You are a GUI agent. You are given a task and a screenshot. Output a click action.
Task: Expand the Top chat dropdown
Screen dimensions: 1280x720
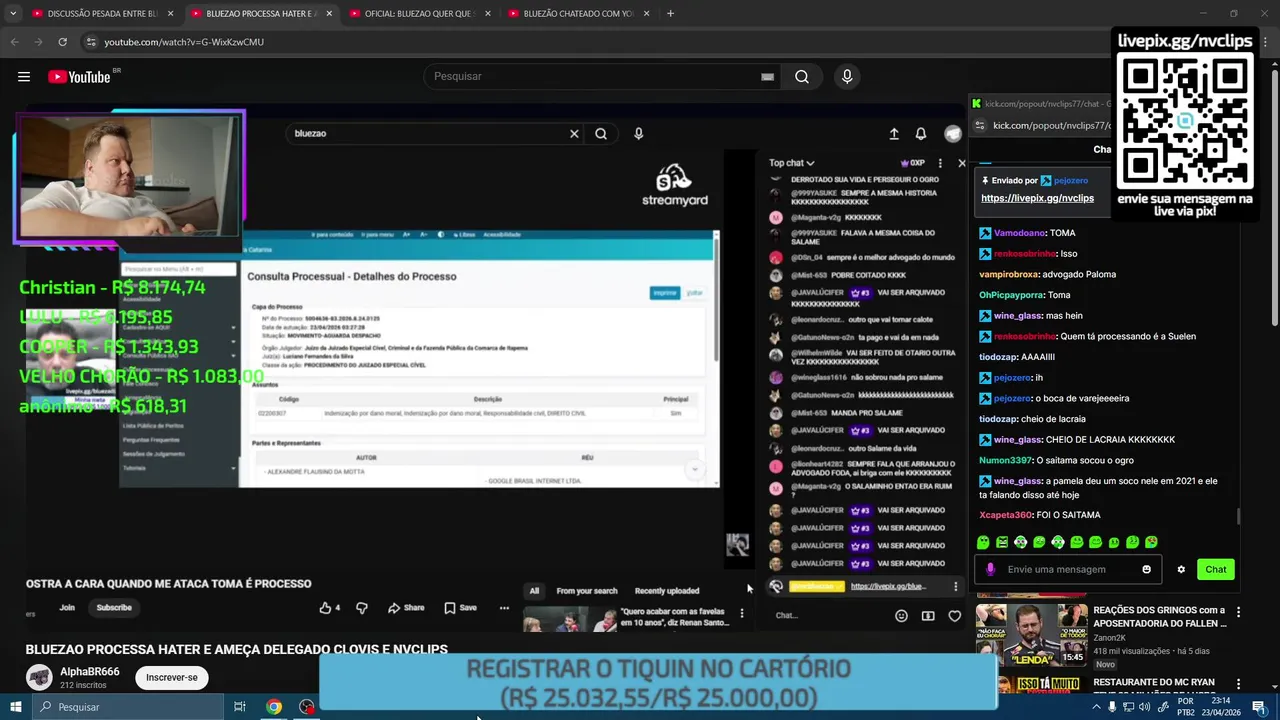[792, 163]
